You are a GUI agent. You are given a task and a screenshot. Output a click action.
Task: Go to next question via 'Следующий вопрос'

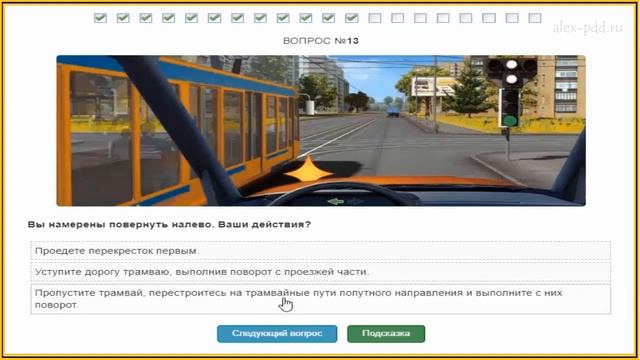(x=277, y=333)
